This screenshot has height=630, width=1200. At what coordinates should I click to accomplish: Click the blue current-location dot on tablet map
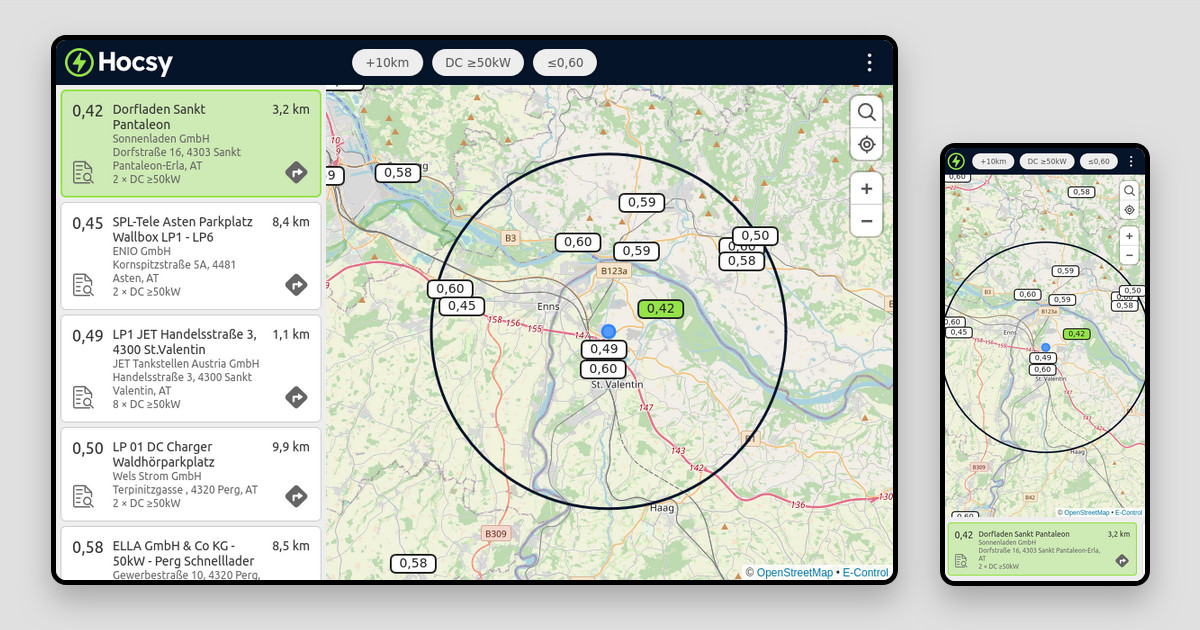[x=608, y=331]
